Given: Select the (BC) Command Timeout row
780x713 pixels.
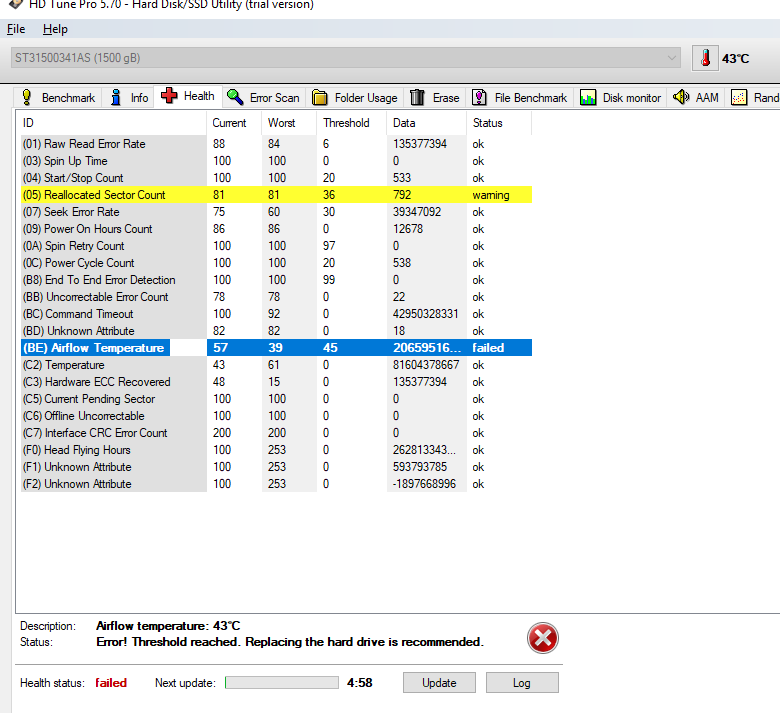Looking at the screenshot, I should click(277, 314).
